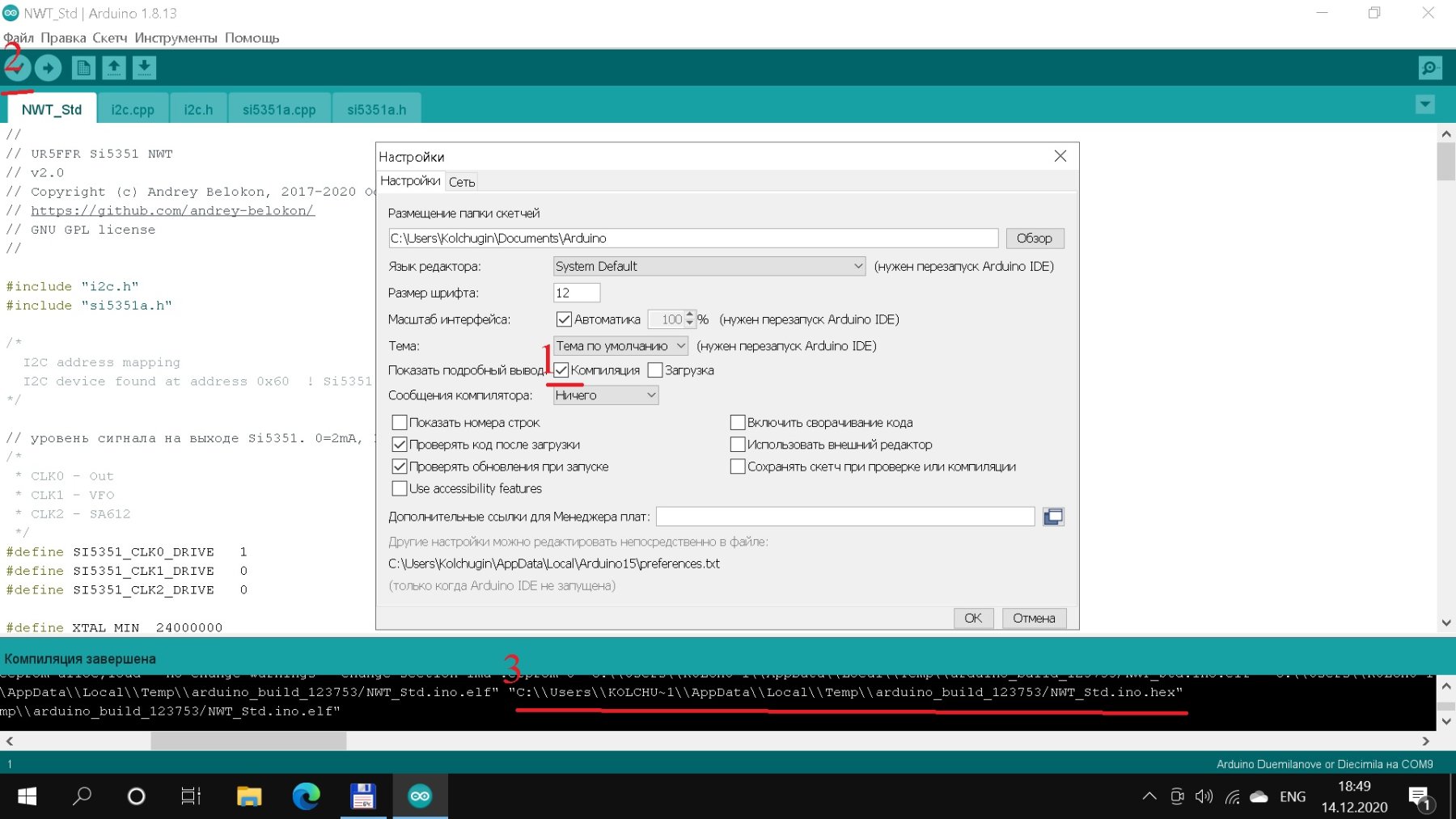Switch to si5351a.h tab
1456x819 pixels.
(377, 110)
